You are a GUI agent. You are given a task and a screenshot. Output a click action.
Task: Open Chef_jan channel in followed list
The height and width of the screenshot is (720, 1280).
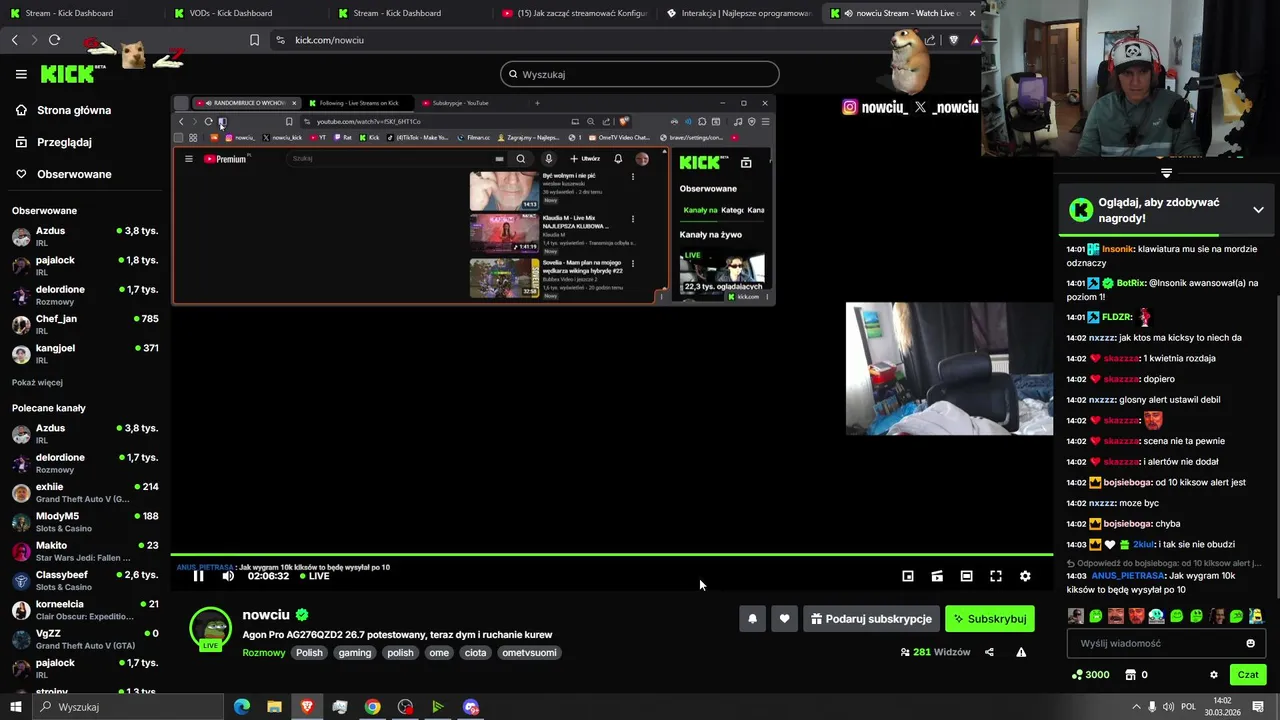point(85,324)
